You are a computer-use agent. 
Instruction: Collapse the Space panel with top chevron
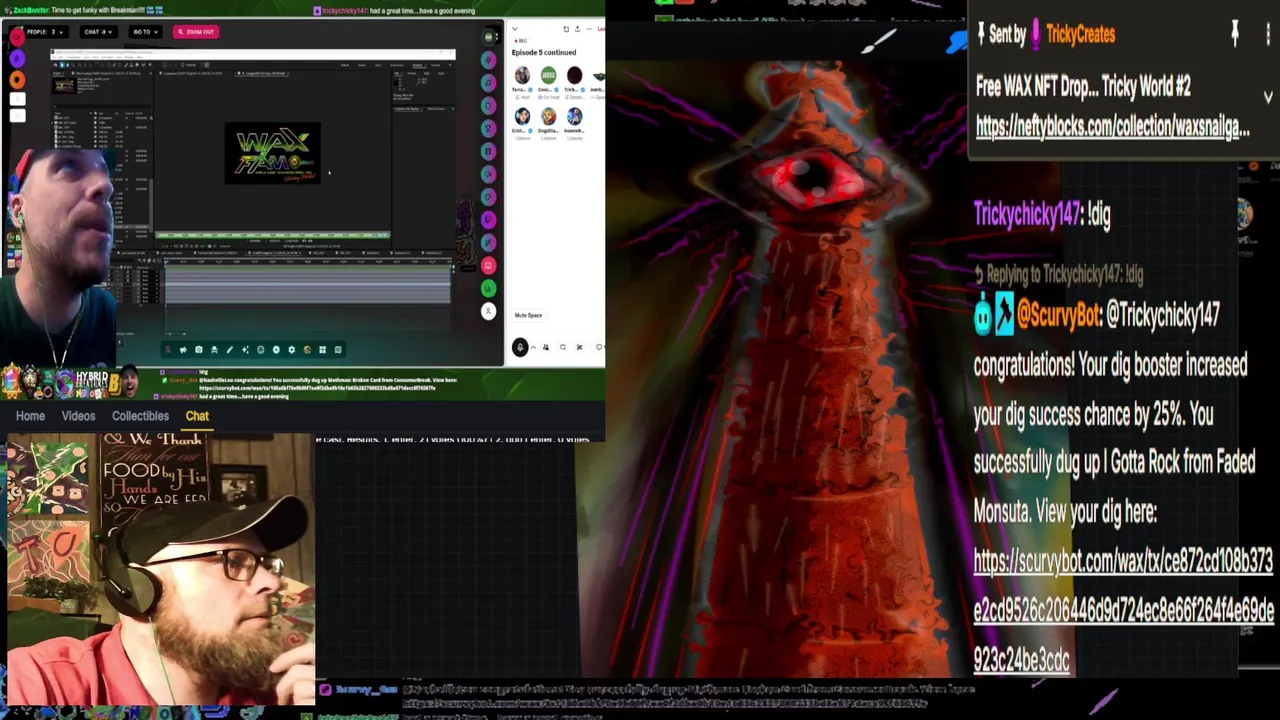515,29
